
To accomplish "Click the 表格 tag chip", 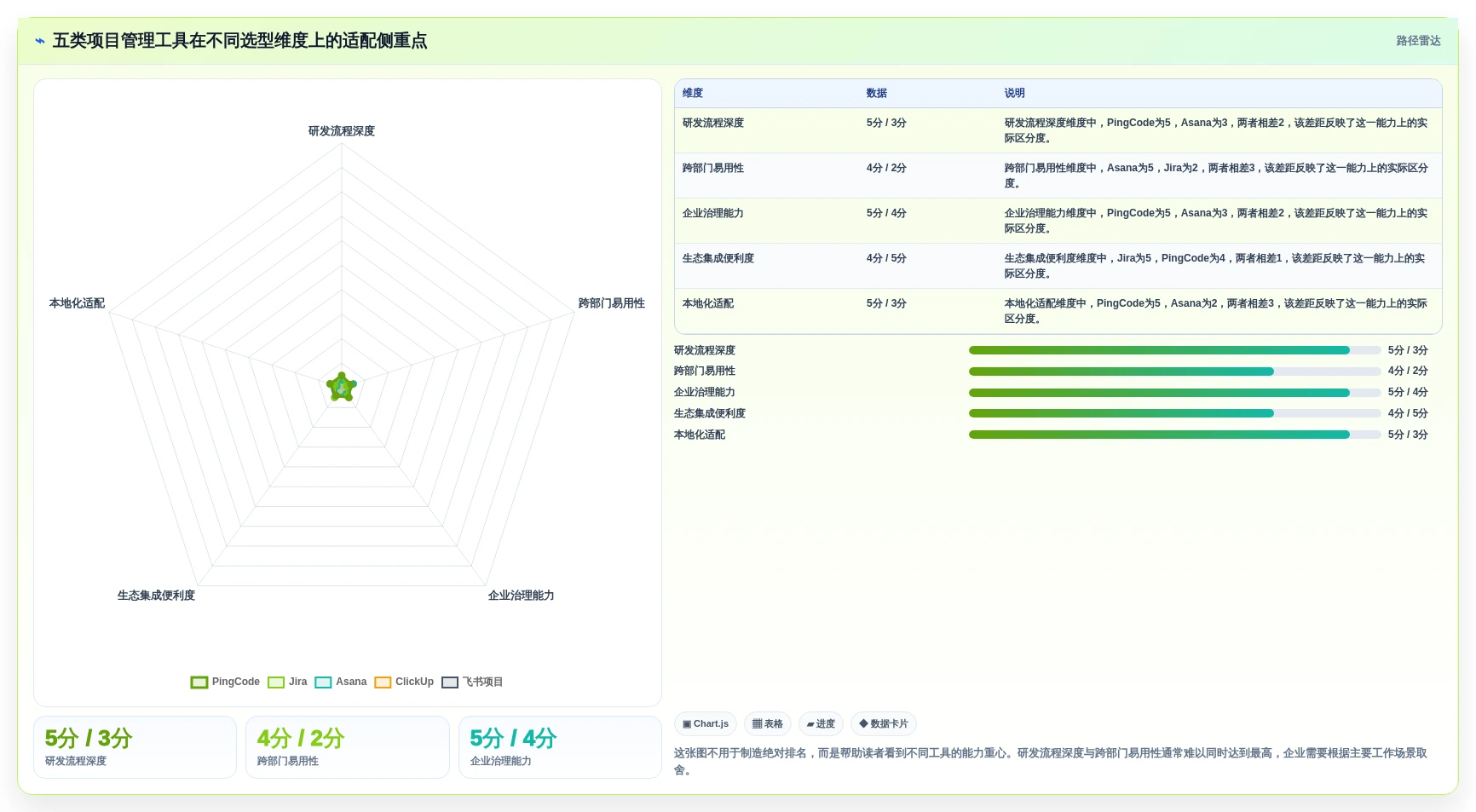I will tap(768, 724).
